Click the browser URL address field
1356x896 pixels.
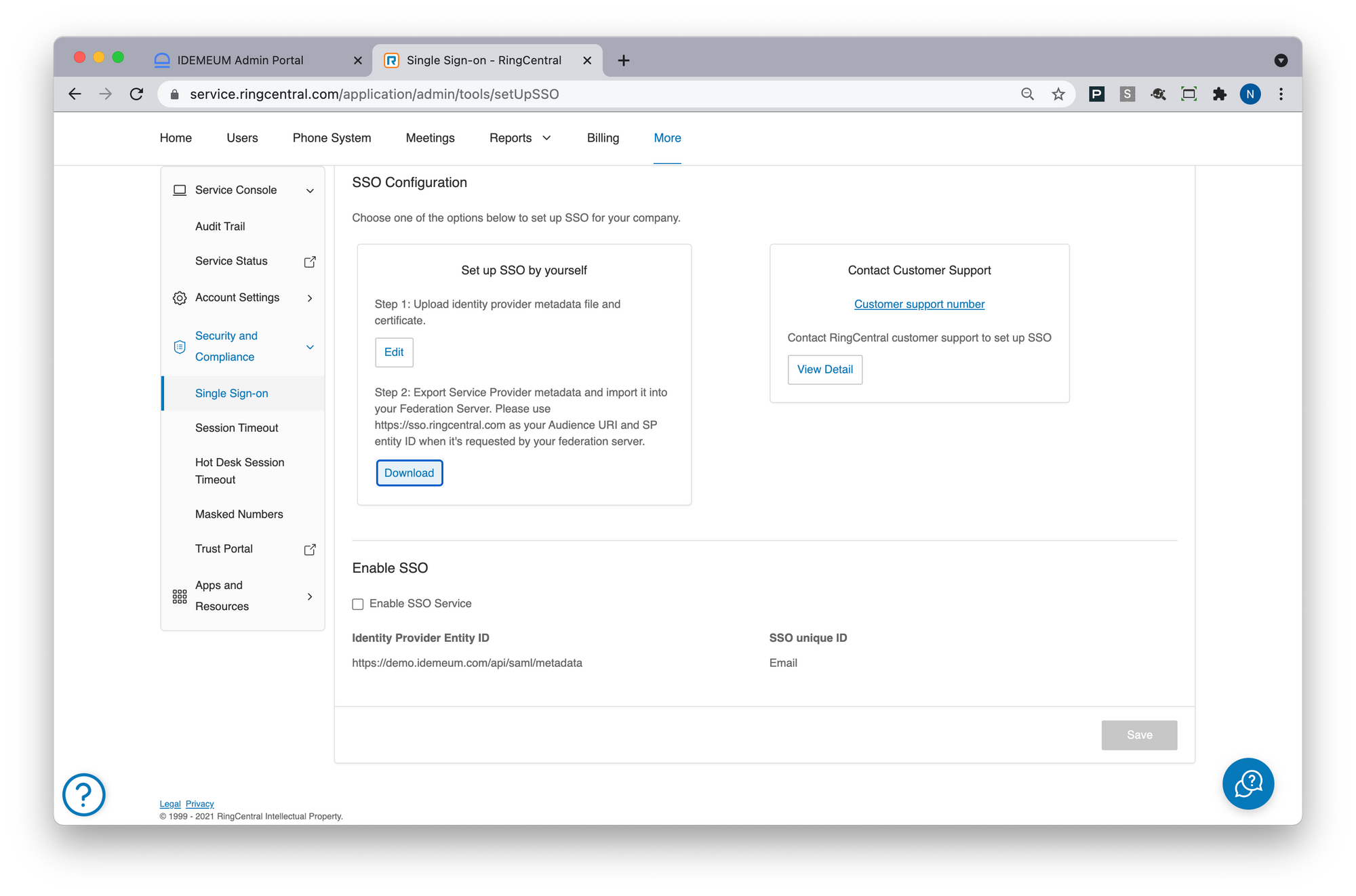pos(590,94)
